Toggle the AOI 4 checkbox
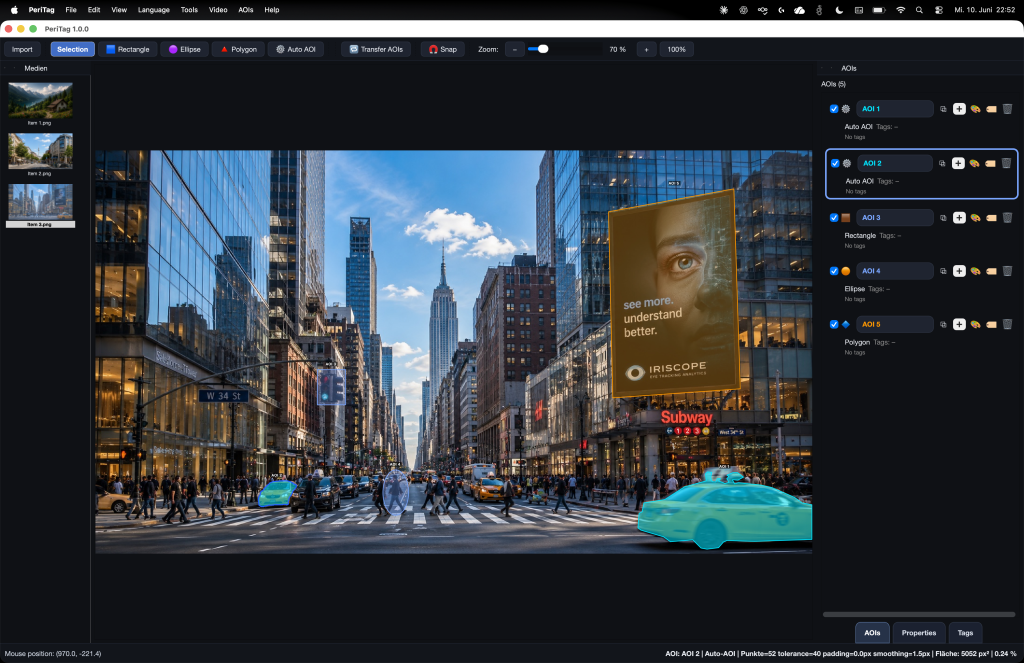 click(834, 271)
